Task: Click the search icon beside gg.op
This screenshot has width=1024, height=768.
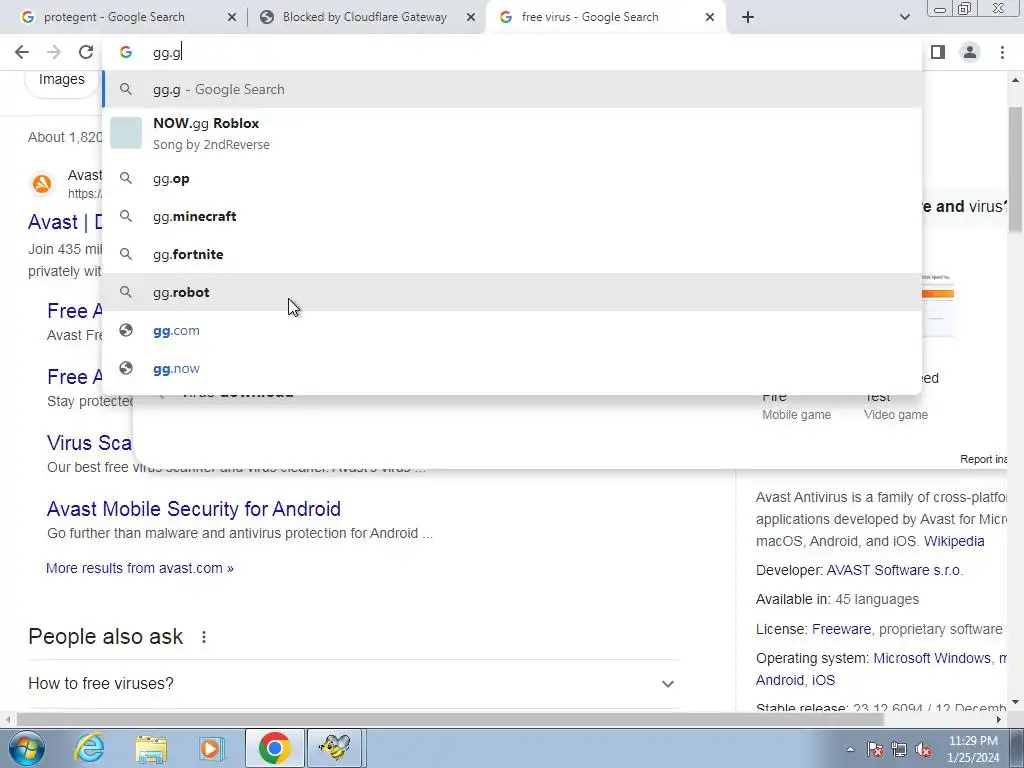Action: (x=126, y=178)
